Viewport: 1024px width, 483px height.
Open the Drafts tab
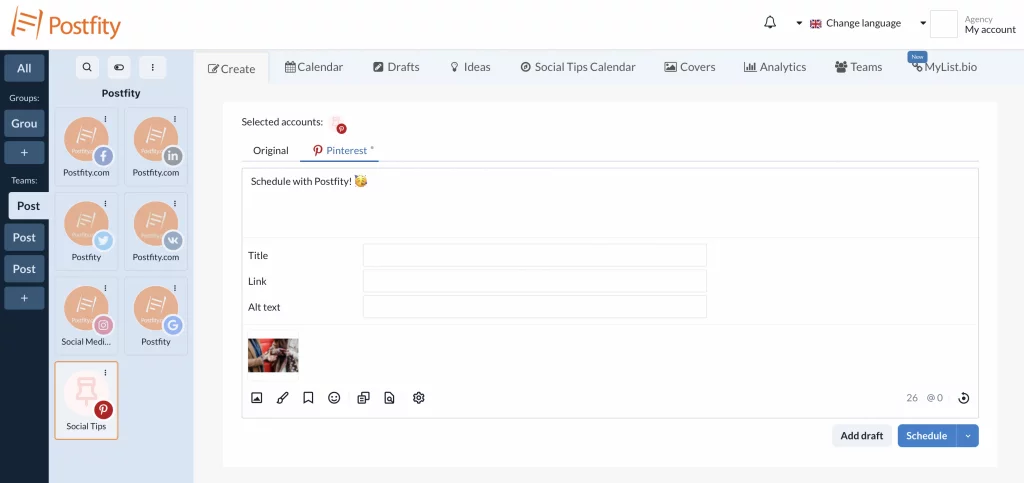click(x=396, y=67)
